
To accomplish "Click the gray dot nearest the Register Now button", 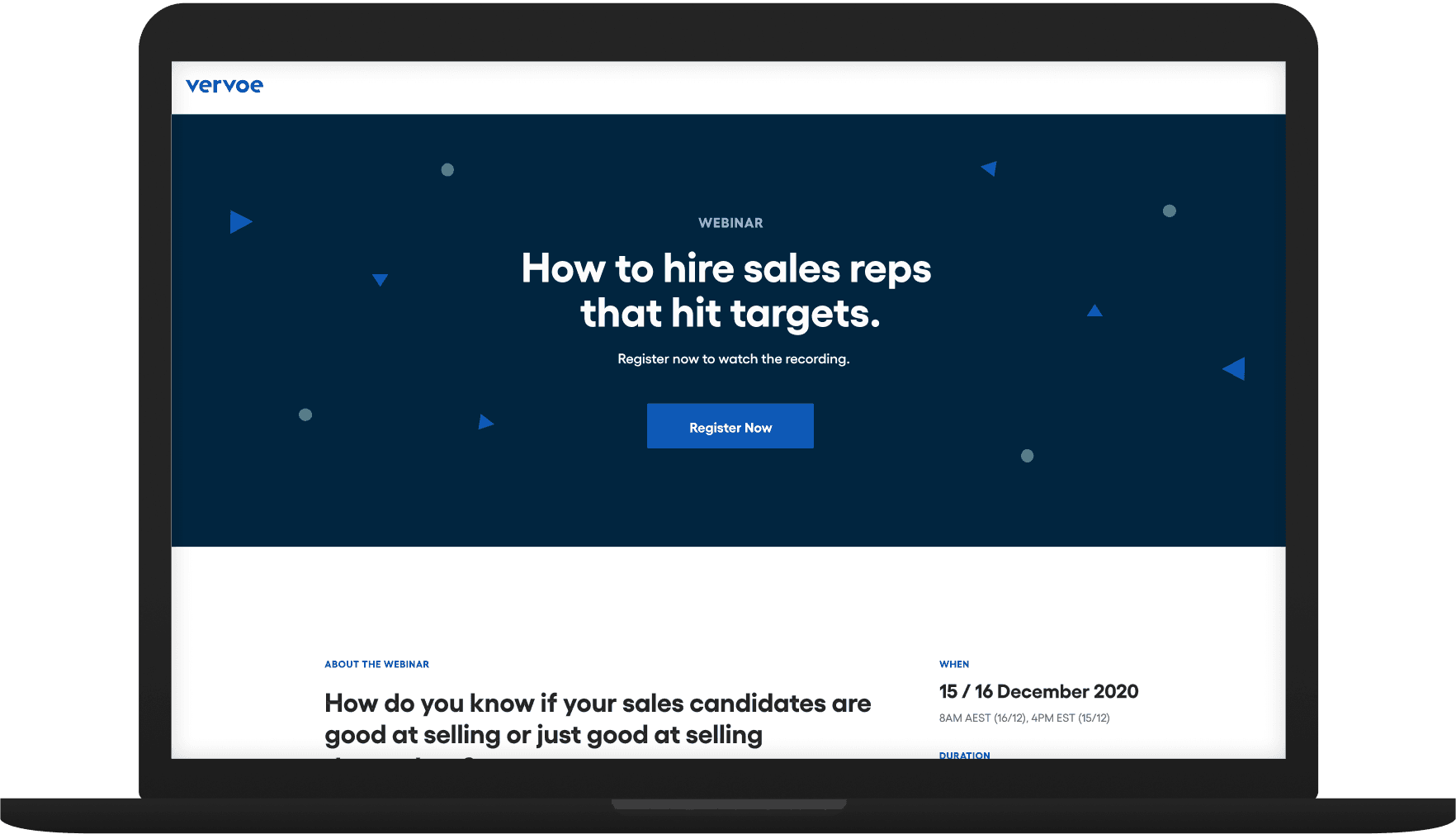I will pyautogui.click(x=1027, y=456).
